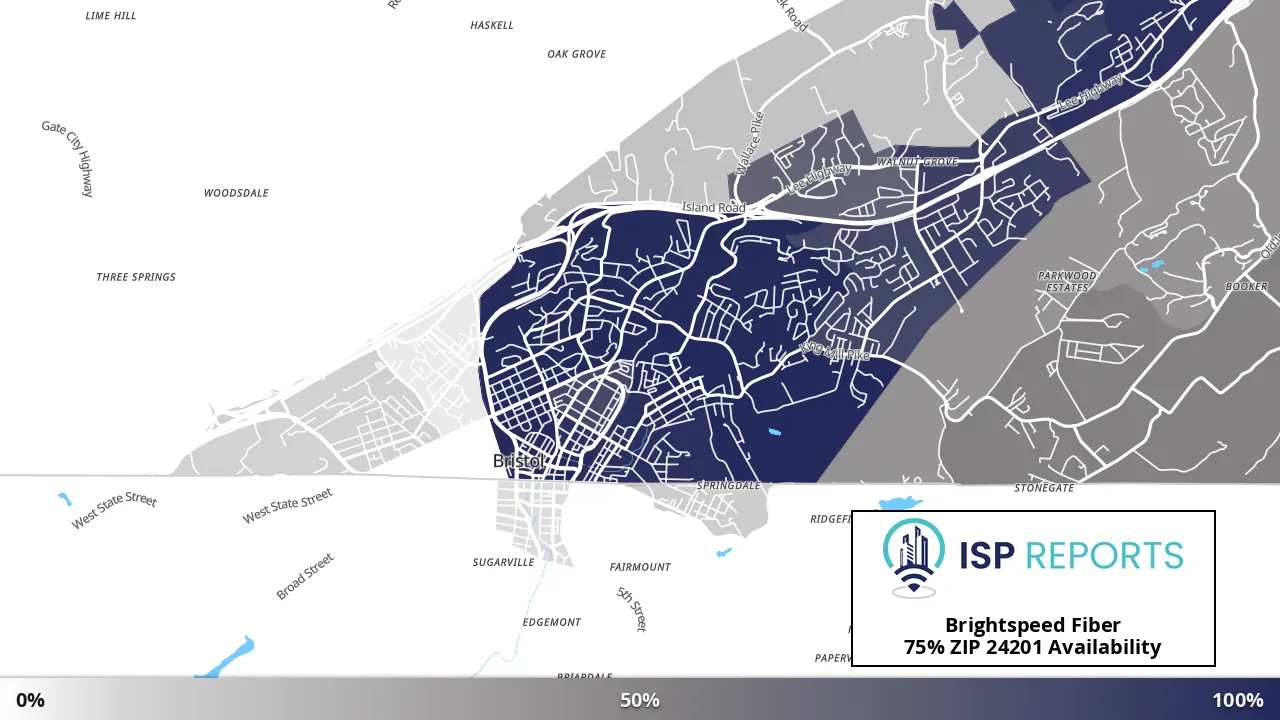This screenshot has width=1280, height=720.
Task: Select the STONEGATE label
Action: coord(1044,488)
